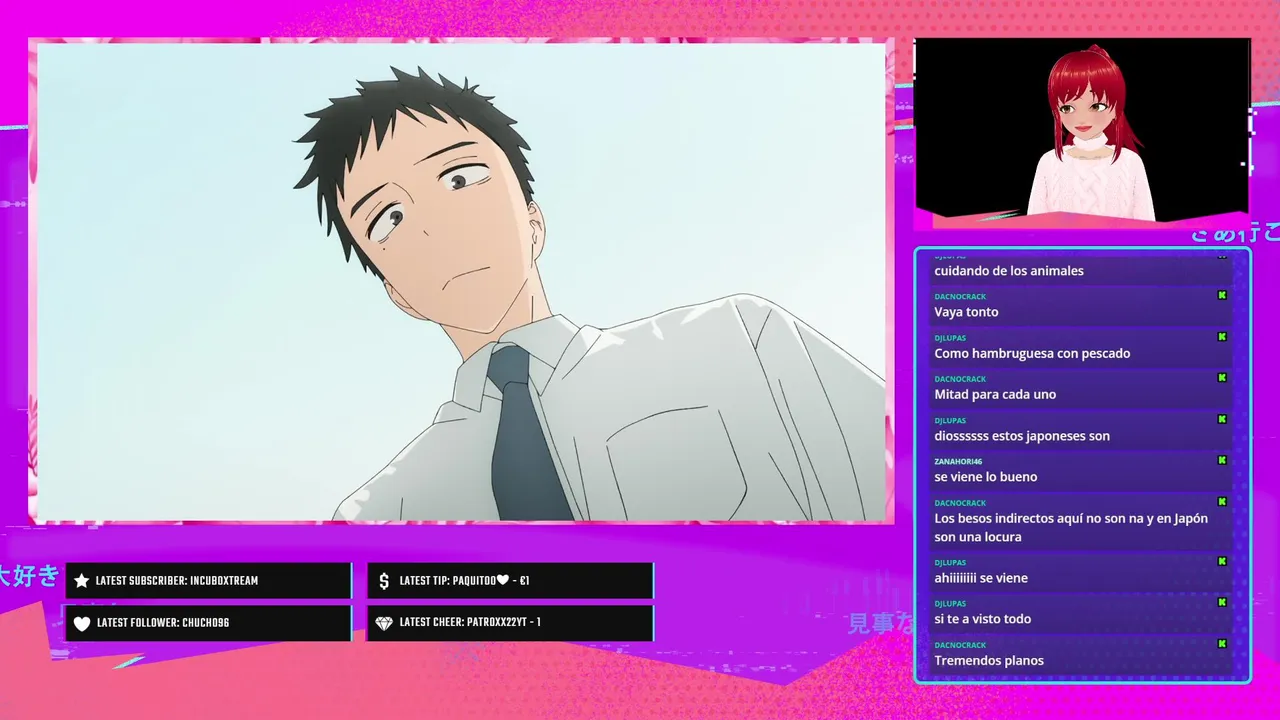Click the star icon beside Latest Subscriber
The image size is (1280, 720).
coord(82,581)
